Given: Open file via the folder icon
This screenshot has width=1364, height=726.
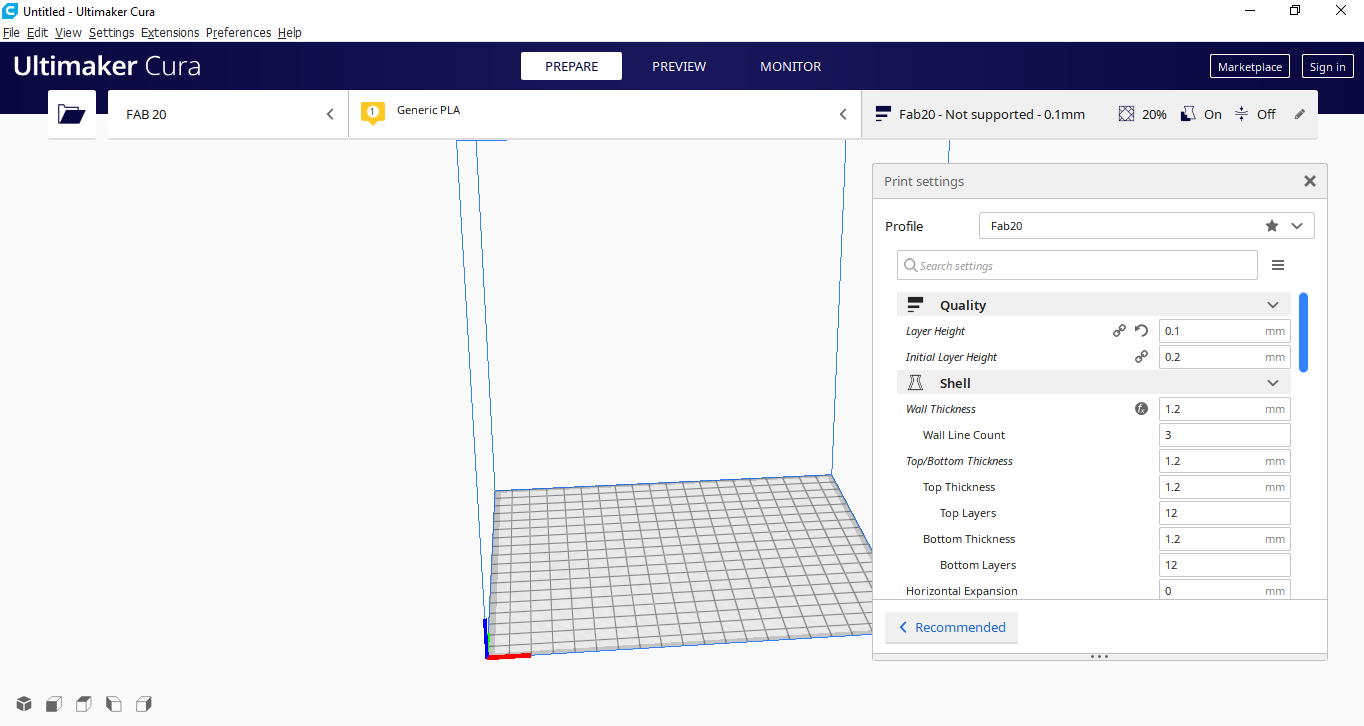Looking at the screenshot, I should pos(72,114).
